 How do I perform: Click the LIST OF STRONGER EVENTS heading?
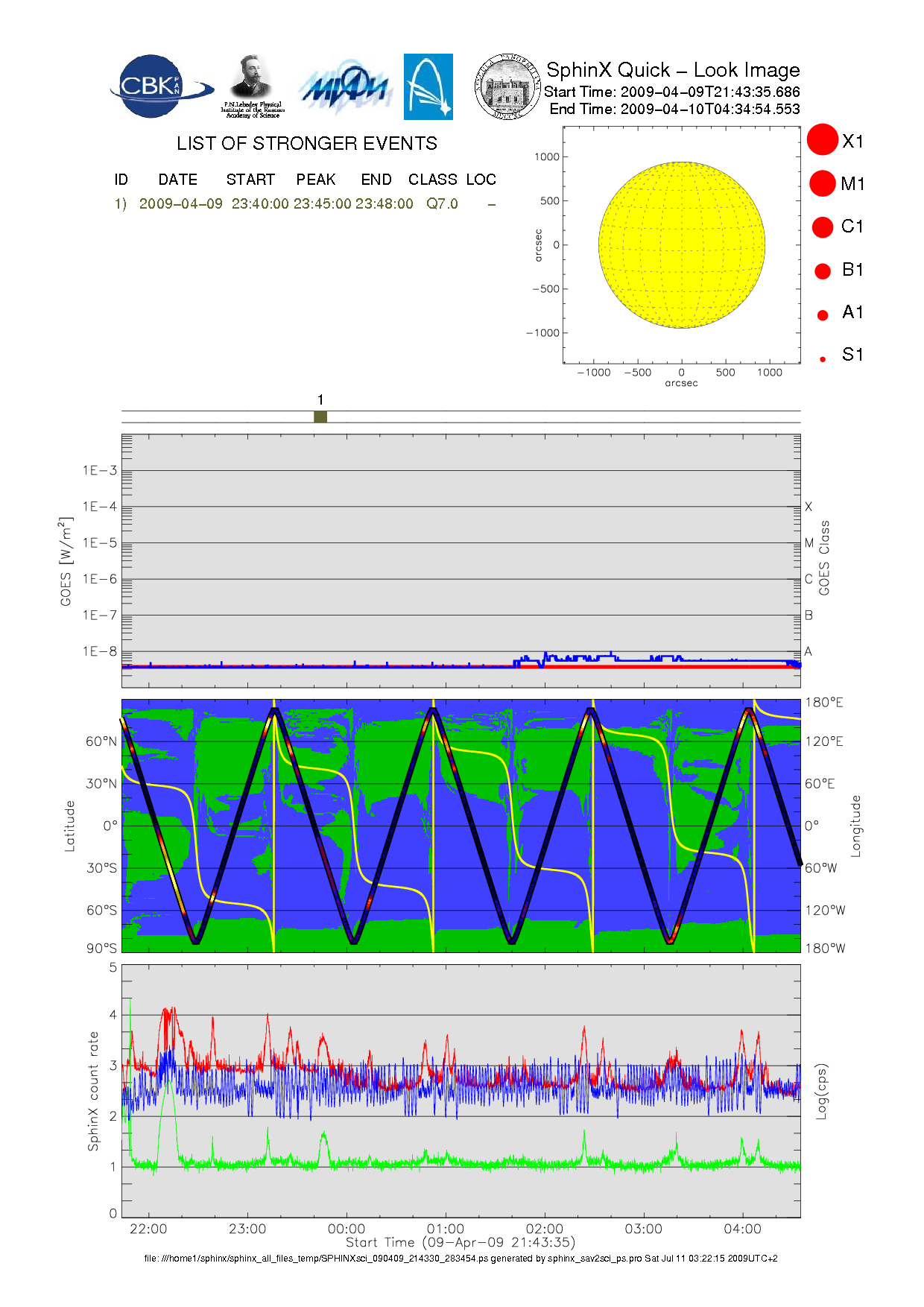click(x=306, y=143)
